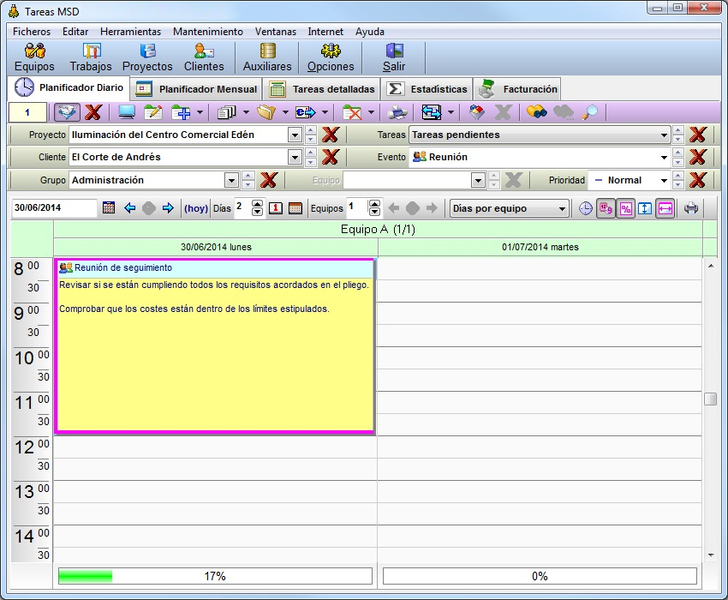Open the Opciones settings
This screenshot has height=600, width=728.
331,58
